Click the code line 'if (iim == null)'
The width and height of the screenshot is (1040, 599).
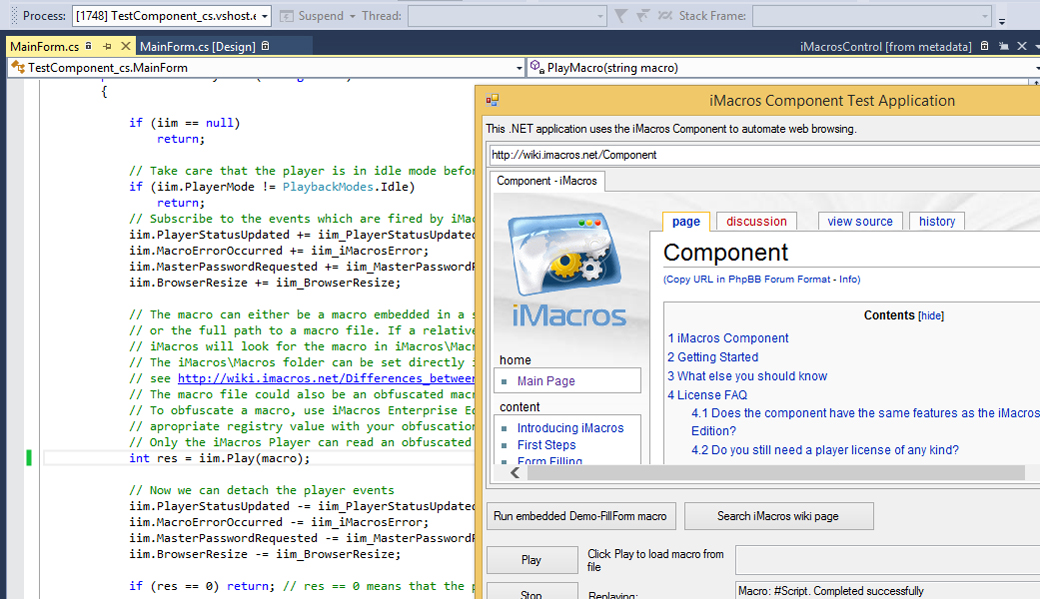coord(185,123)
